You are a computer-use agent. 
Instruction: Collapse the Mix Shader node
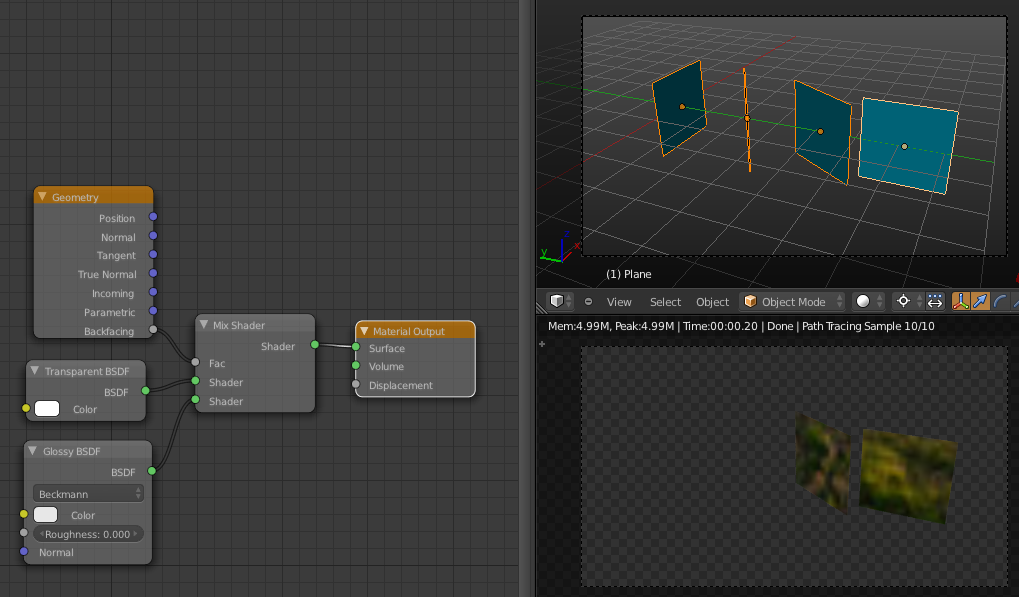(x=204, y=324)
